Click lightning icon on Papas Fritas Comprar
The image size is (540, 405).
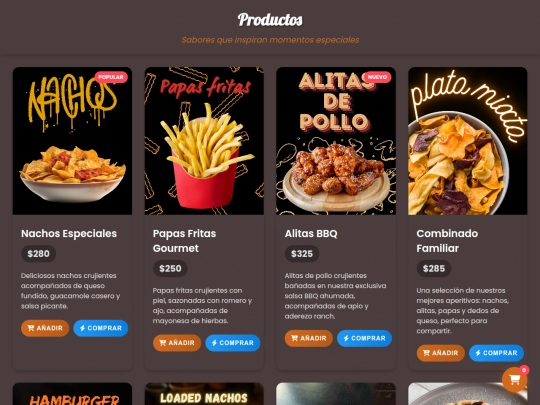[x=214, y=343]
